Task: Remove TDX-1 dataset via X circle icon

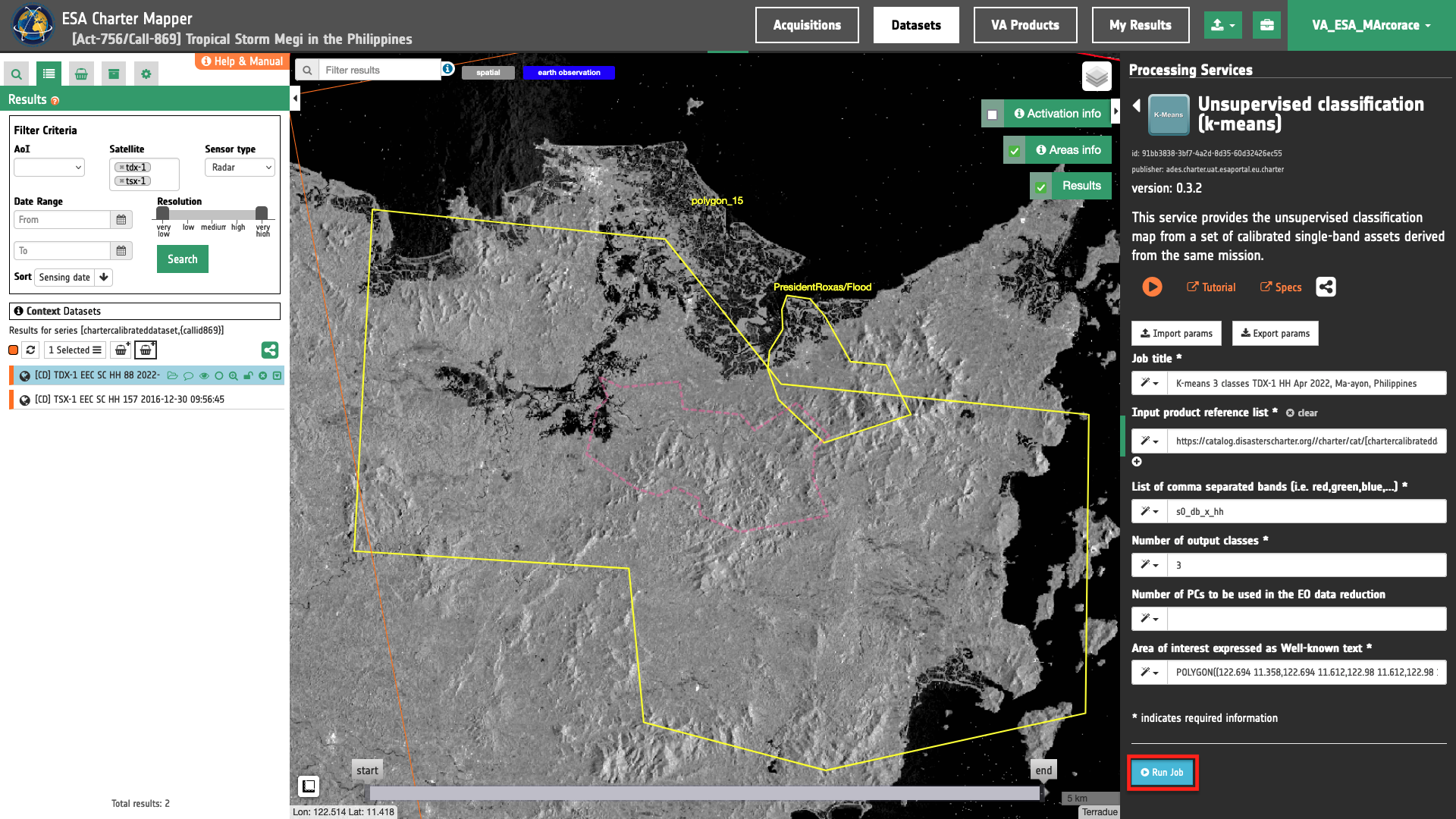Action: 262,375
